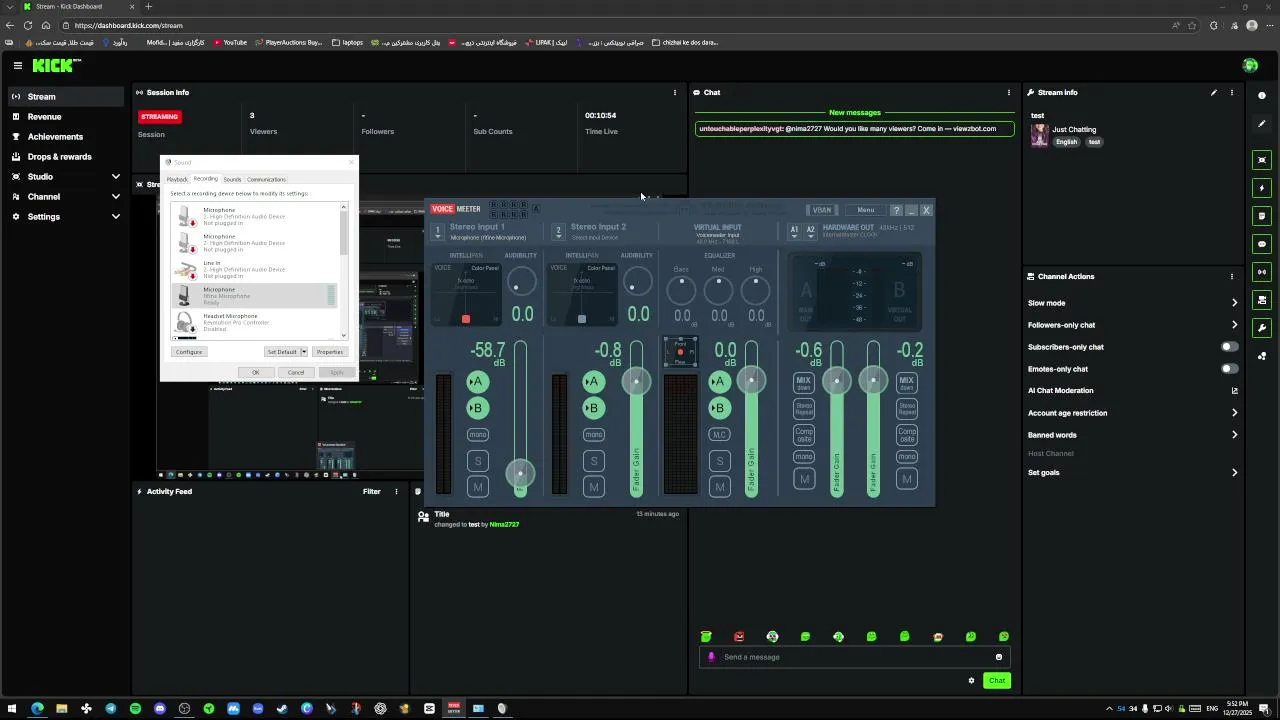Click the wrench icon in right sidebar
Screen dimensions: 1280x720
[x=1262, y=328]
